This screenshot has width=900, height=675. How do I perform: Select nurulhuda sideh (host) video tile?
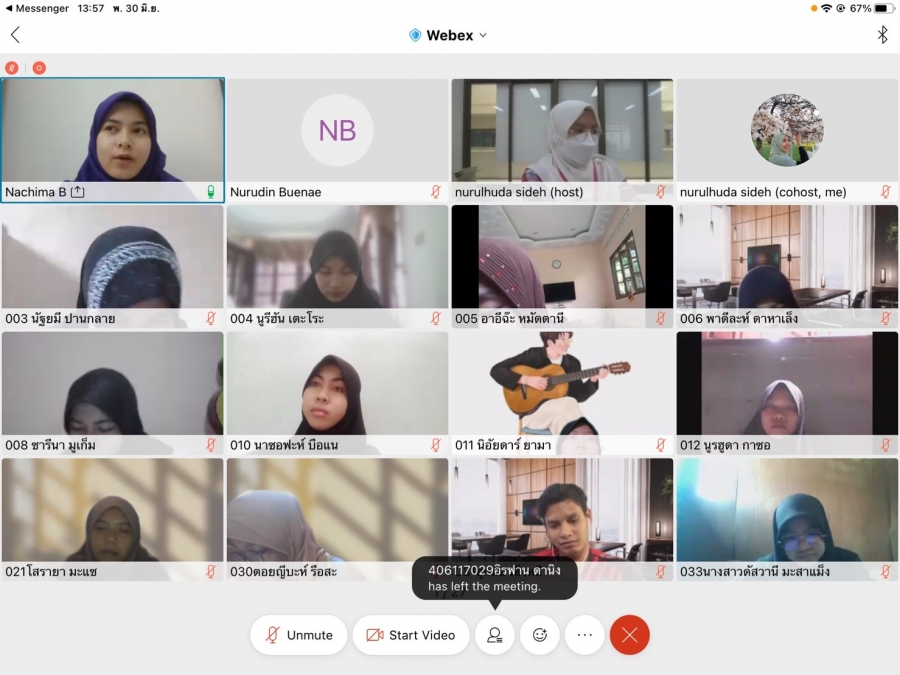(x=562, y=131)
